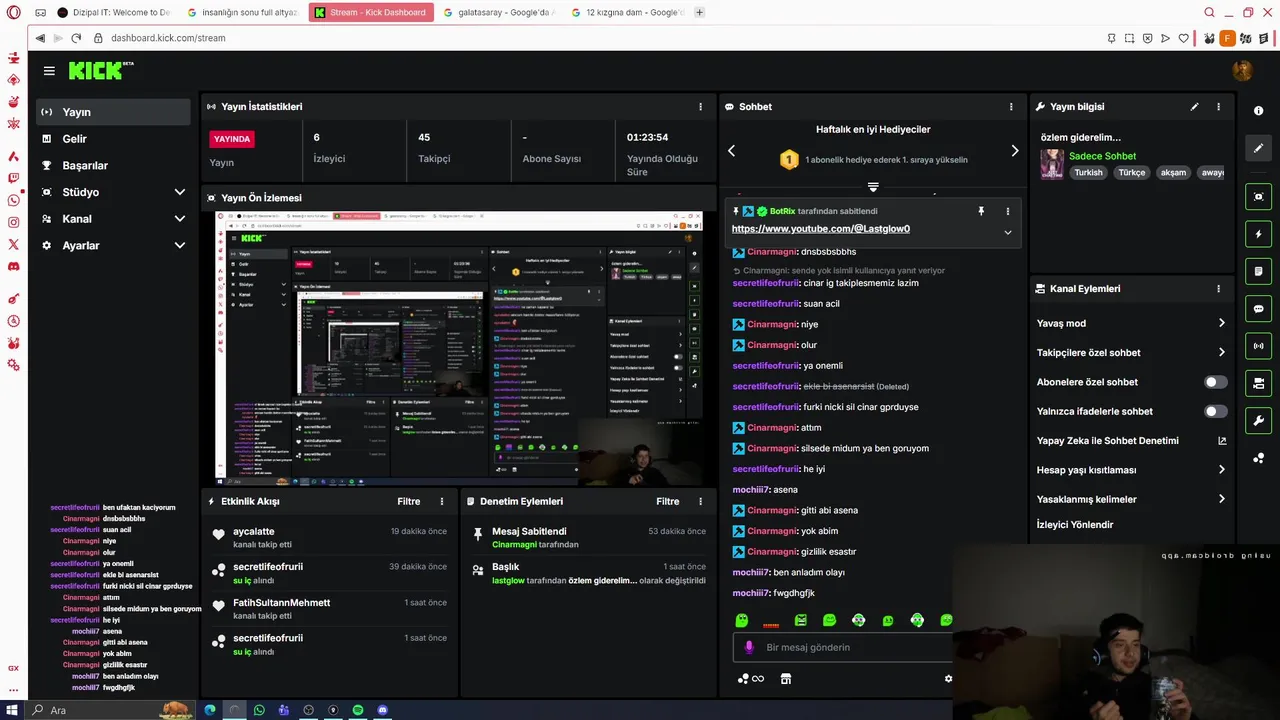Open Etkinlik Akışı options menu
This screenshot has height=720, width=1280.
442,502
